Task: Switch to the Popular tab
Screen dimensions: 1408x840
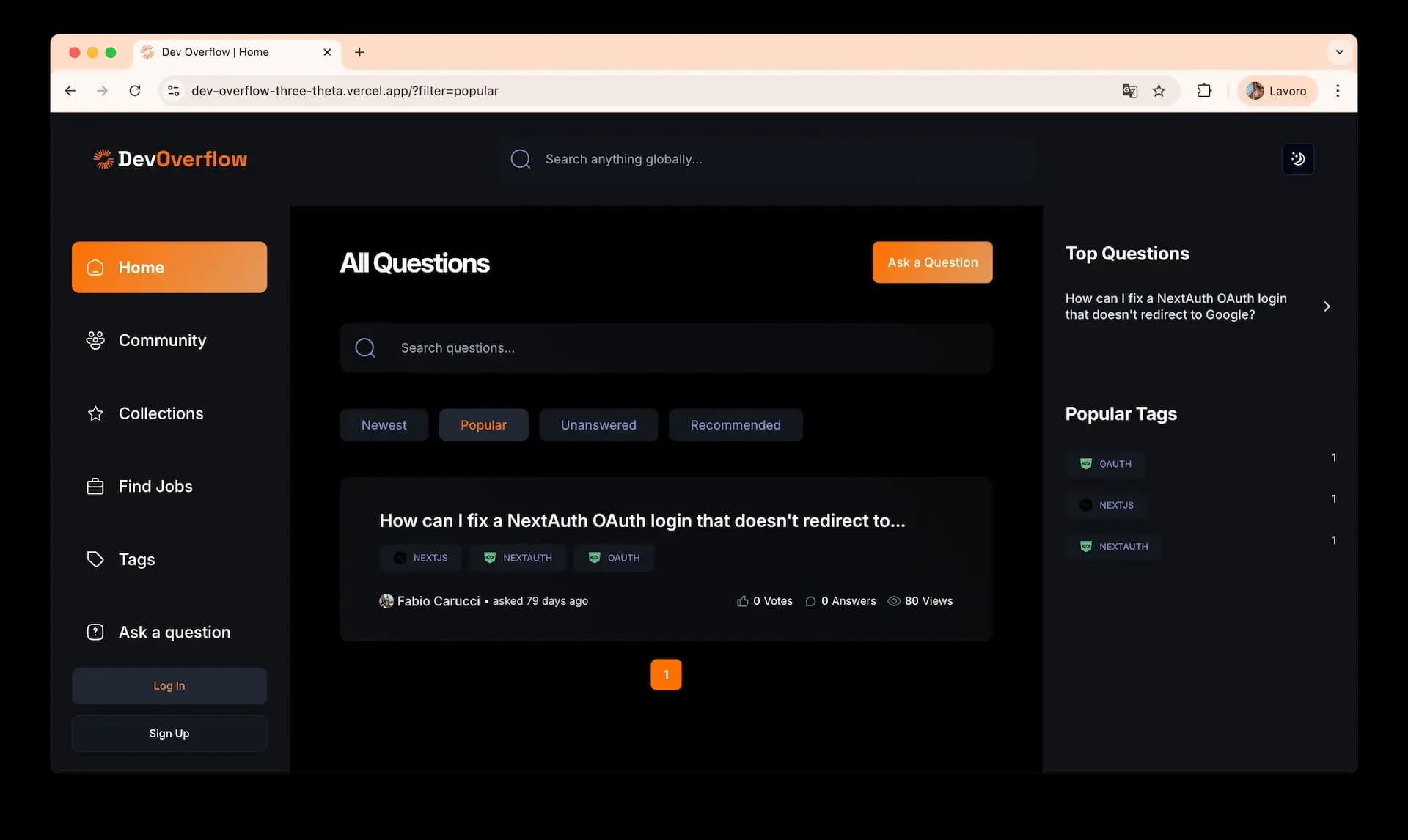Action: [x=483, y=424]
